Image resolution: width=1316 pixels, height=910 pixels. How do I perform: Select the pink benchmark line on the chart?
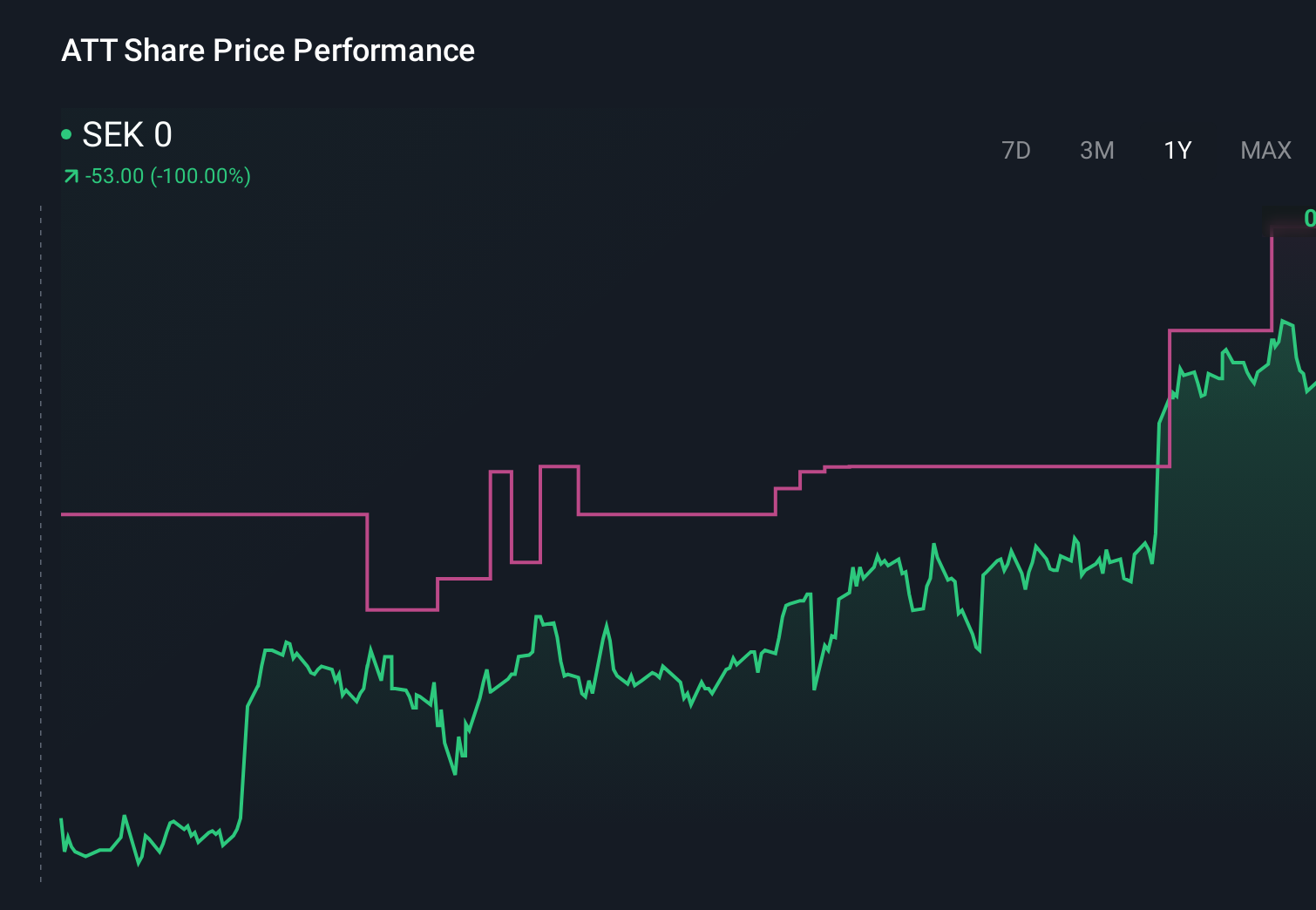[x=218, y=514]
